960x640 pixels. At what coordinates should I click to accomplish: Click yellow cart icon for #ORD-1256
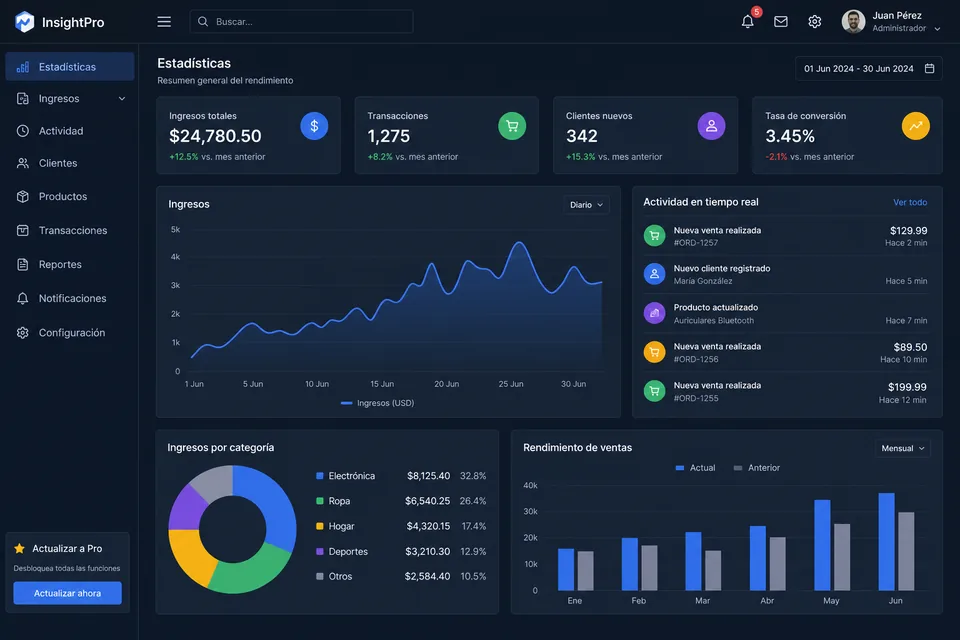pyautogui.click(x=654, y=352)
